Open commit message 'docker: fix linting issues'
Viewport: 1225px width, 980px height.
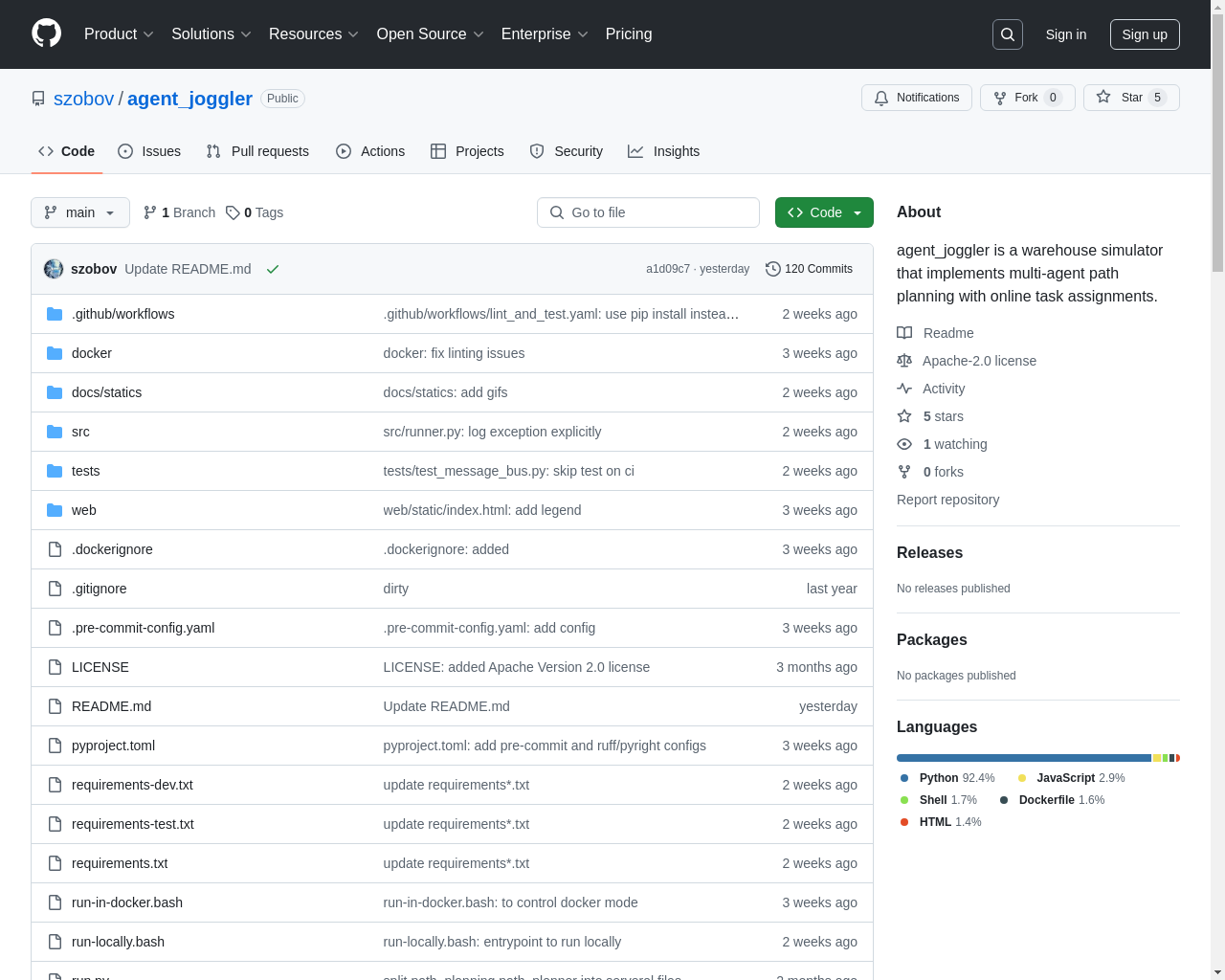(454, 353)
